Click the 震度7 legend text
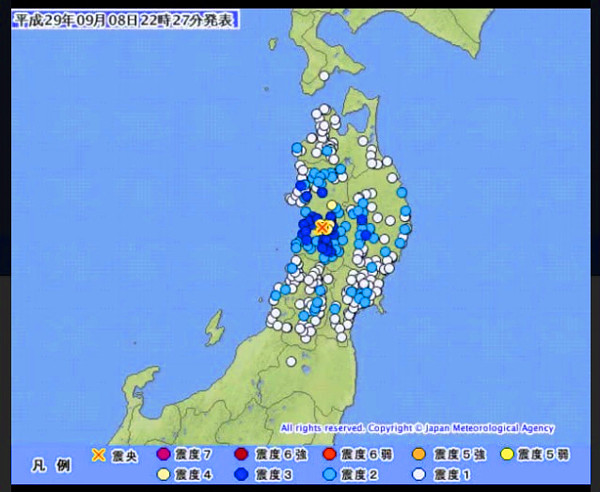 (x=193, y=455)
